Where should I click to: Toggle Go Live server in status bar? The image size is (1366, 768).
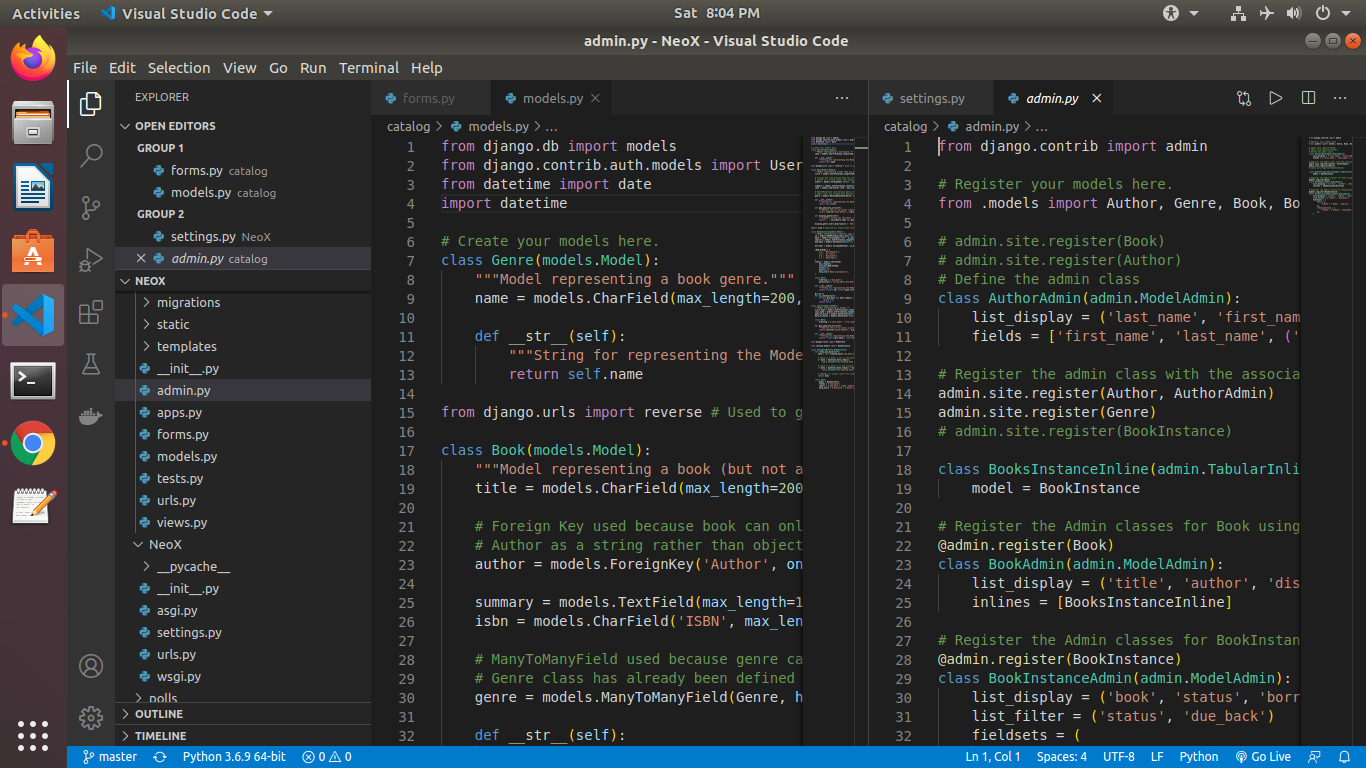click(1263, 757)
